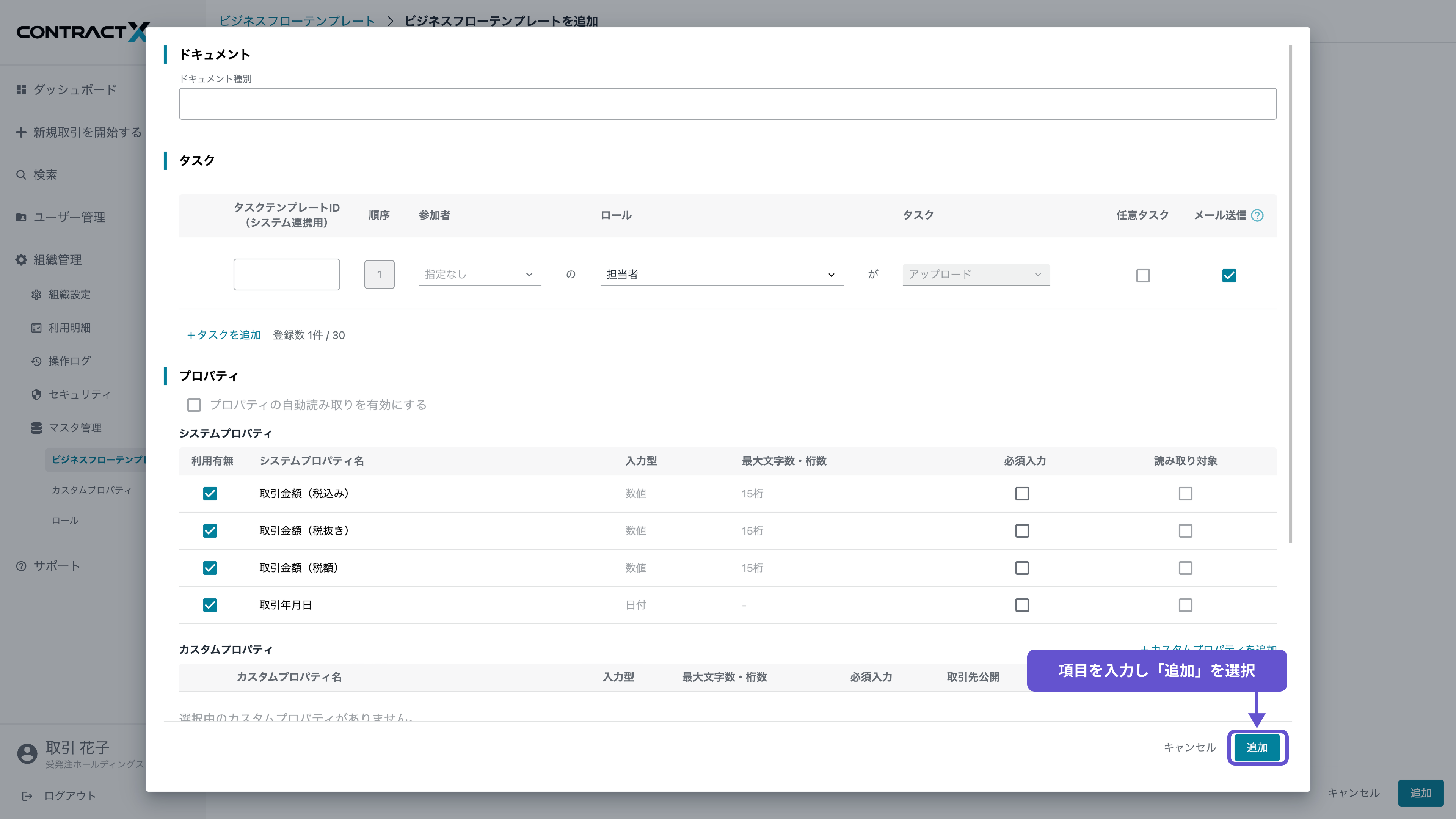This screenshot has width=1456, height=819.
Task: Enable the optional task checkbox
Action: 1143,275
